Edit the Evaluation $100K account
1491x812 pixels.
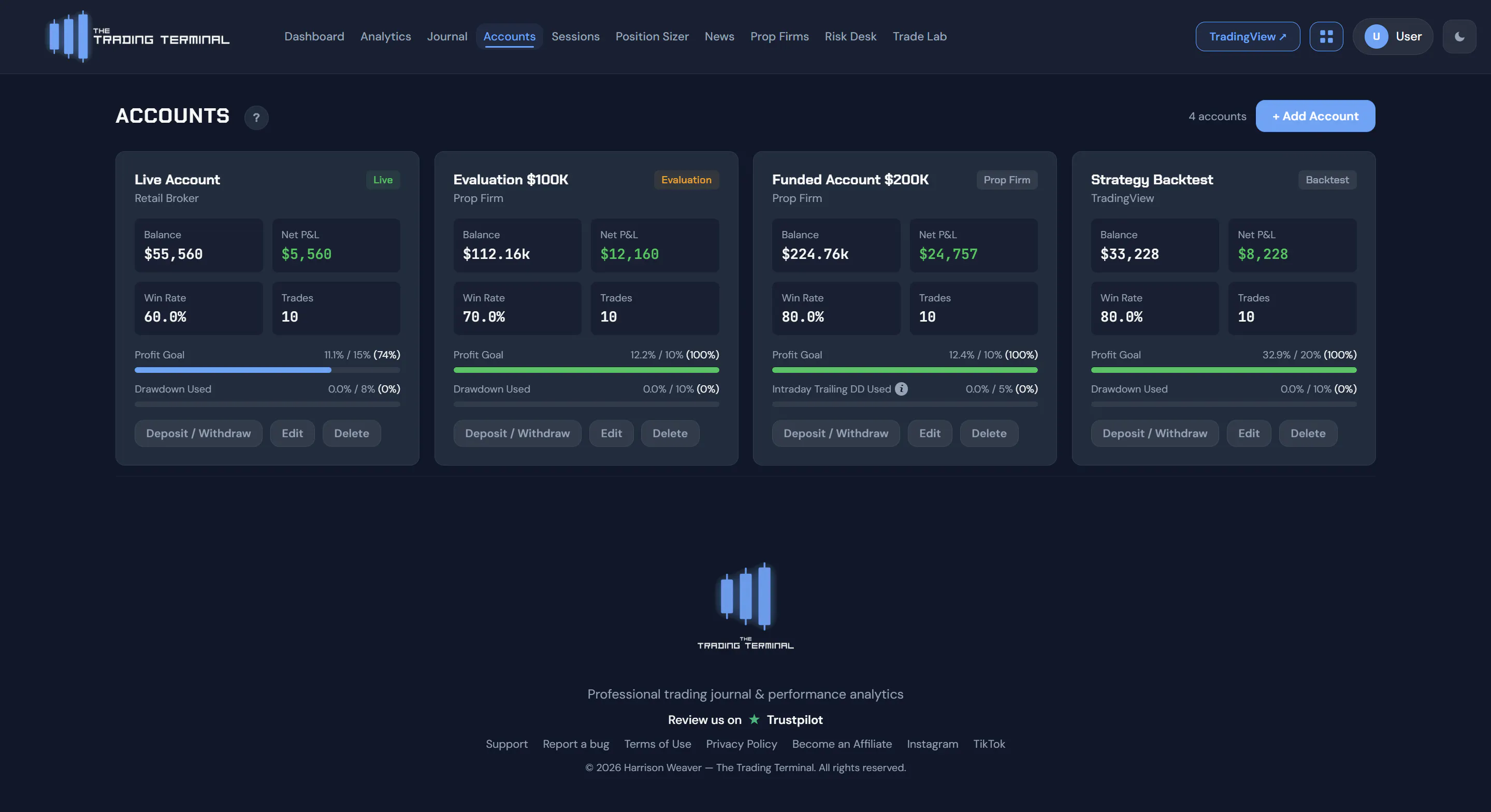611,433
